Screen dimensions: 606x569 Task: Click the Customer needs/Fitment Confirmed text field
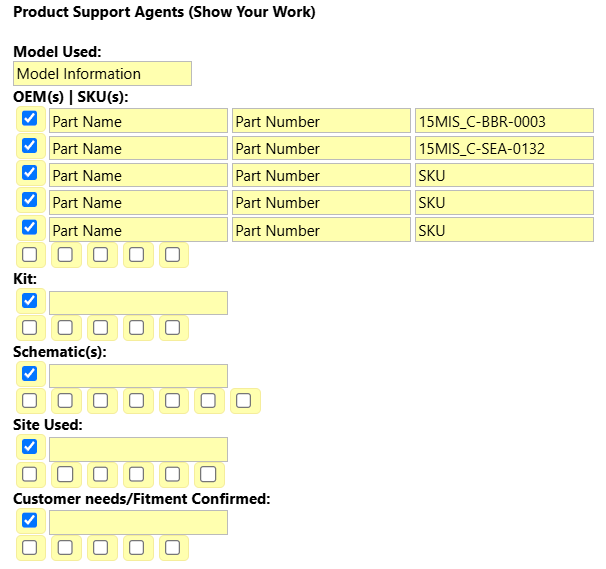(x=138, y=522)
